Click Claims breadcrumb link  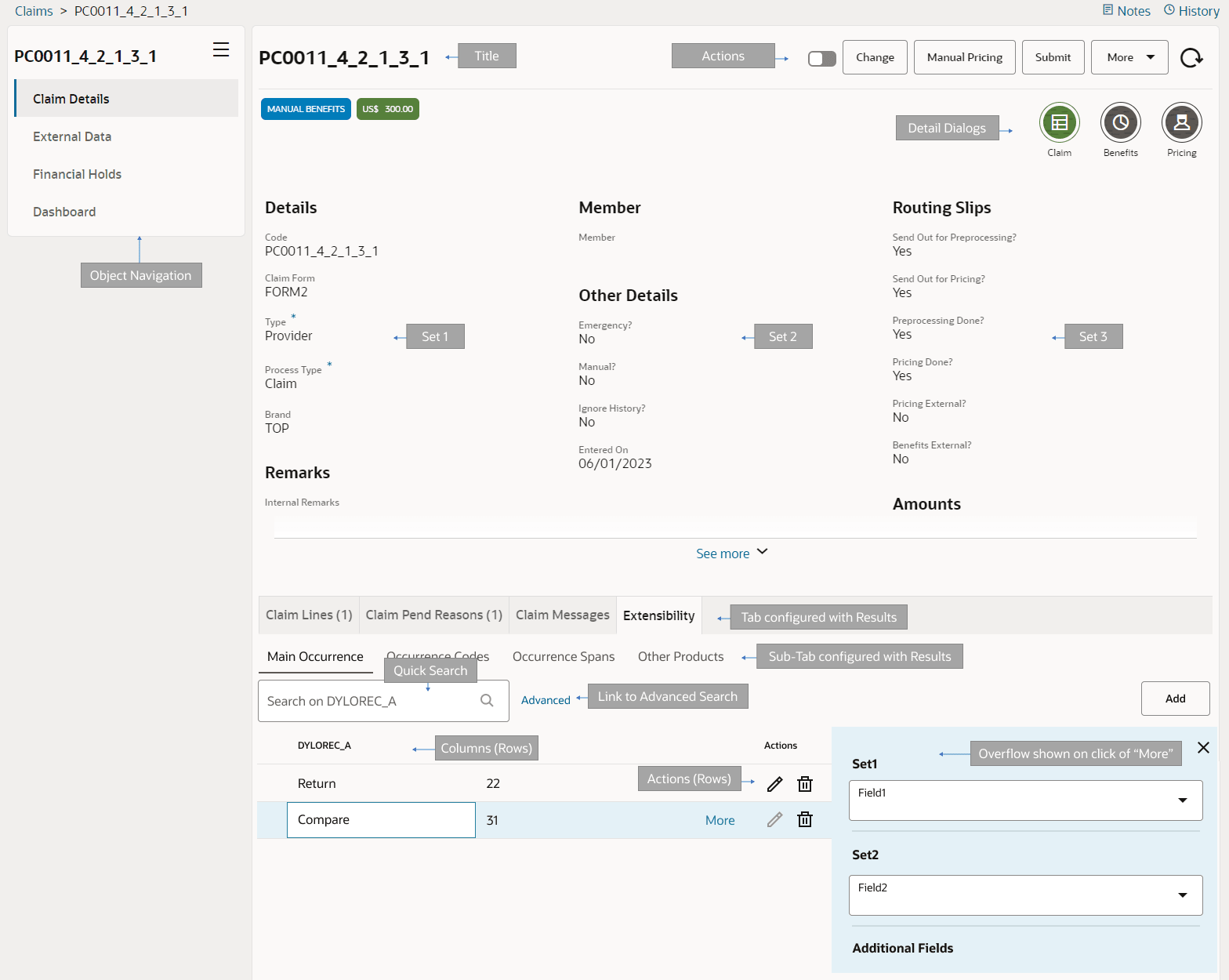click(34, 11)
